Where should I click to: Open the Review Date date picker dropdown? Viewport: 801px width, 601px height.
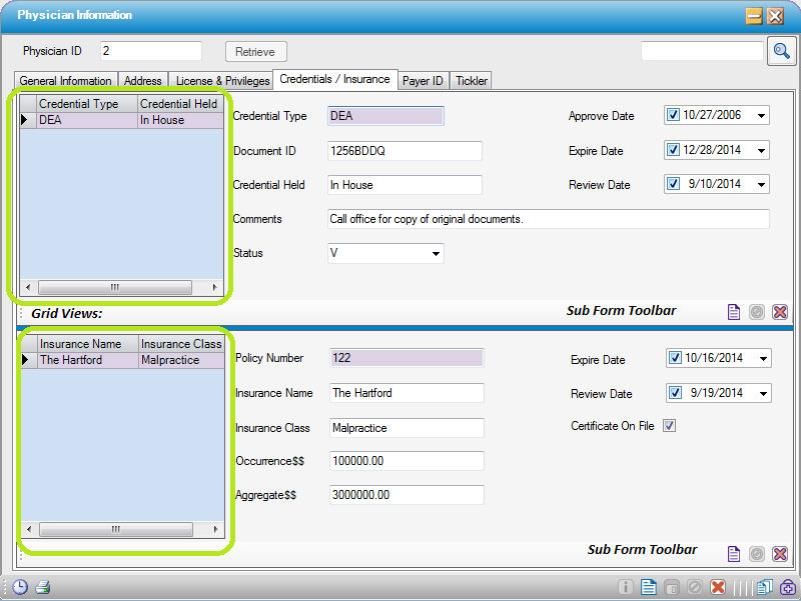762,184
